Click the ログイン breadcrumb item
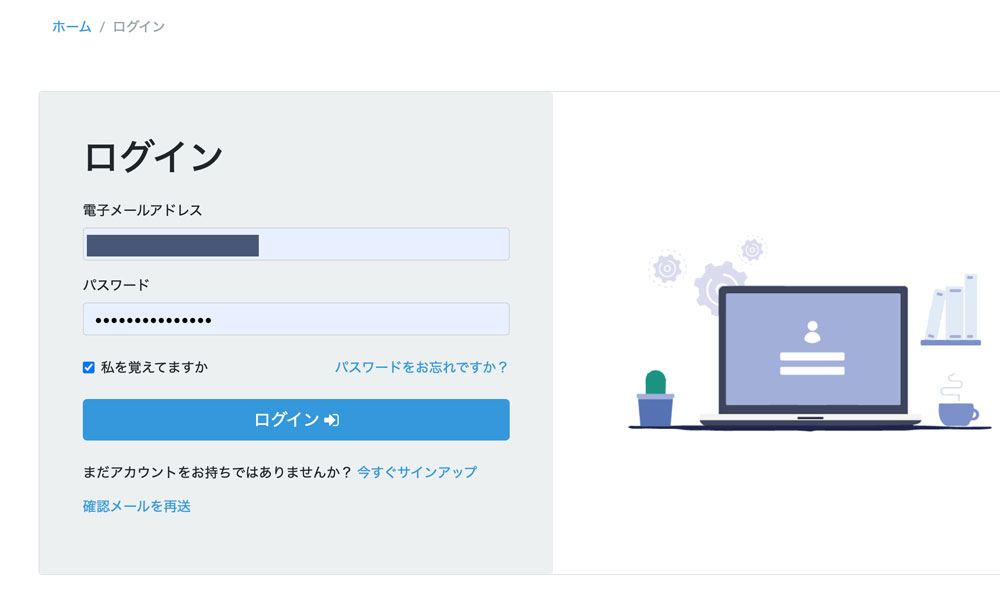The image size is (1000, 600). tap(139, 27)
